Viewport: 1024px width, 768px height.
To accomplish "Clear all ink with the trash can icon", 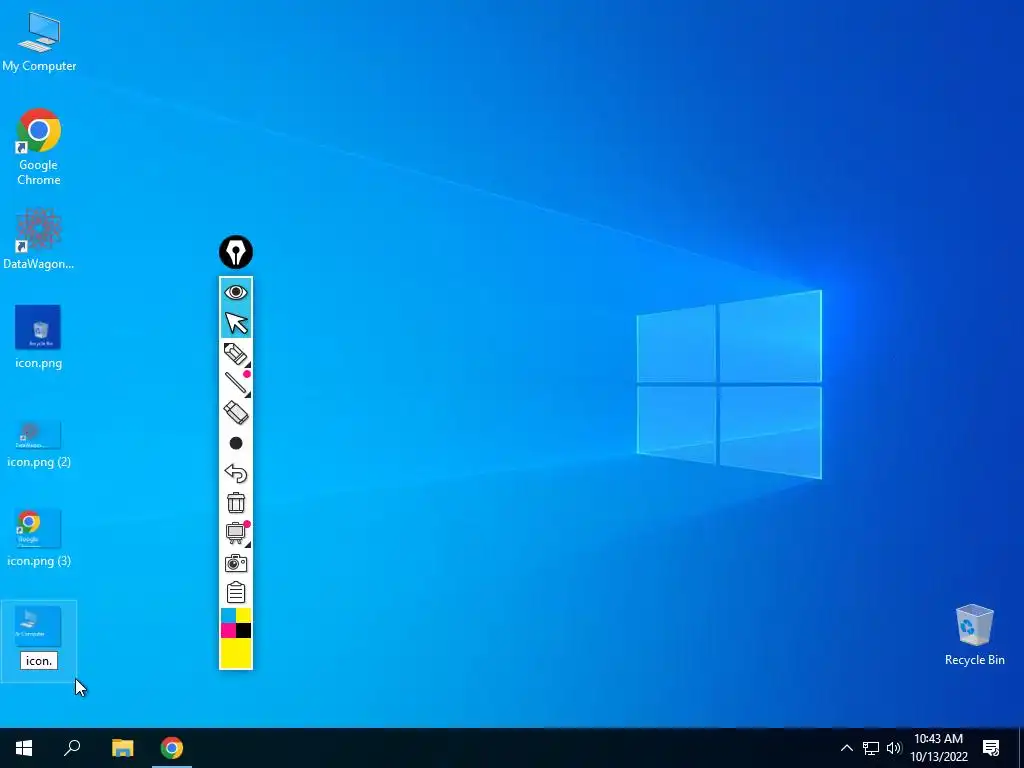I will (236, 503).
